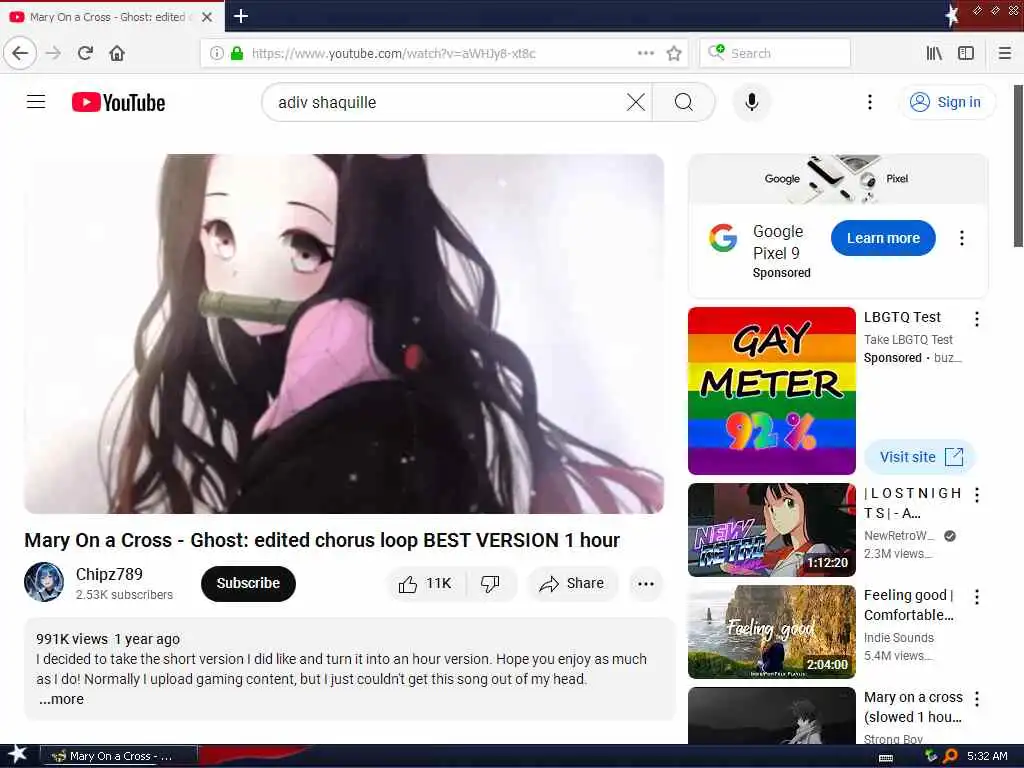Clear the YouTube search query X
1024x768 pixels.
pyautogui.click(x=635, y=102)
